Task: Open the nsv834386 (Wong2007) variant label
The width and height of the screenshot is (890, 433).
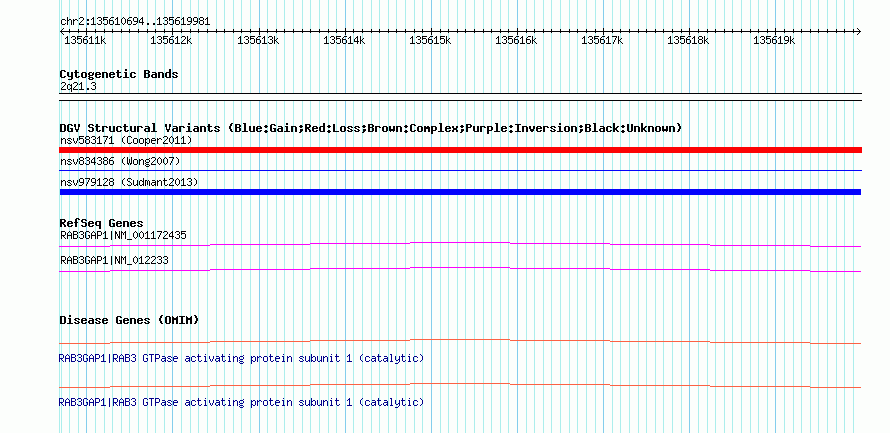Action: tap(120, 161)
